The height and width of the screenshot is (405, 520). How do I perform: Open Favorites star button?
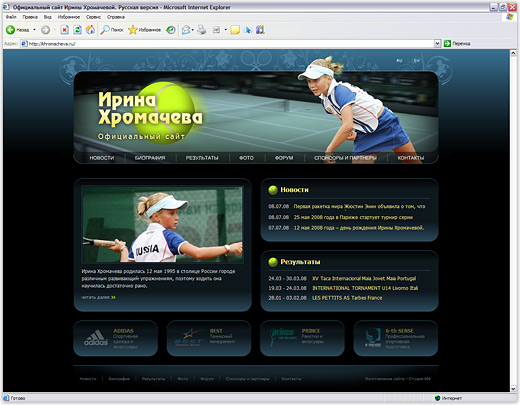[x=133, y=30]
